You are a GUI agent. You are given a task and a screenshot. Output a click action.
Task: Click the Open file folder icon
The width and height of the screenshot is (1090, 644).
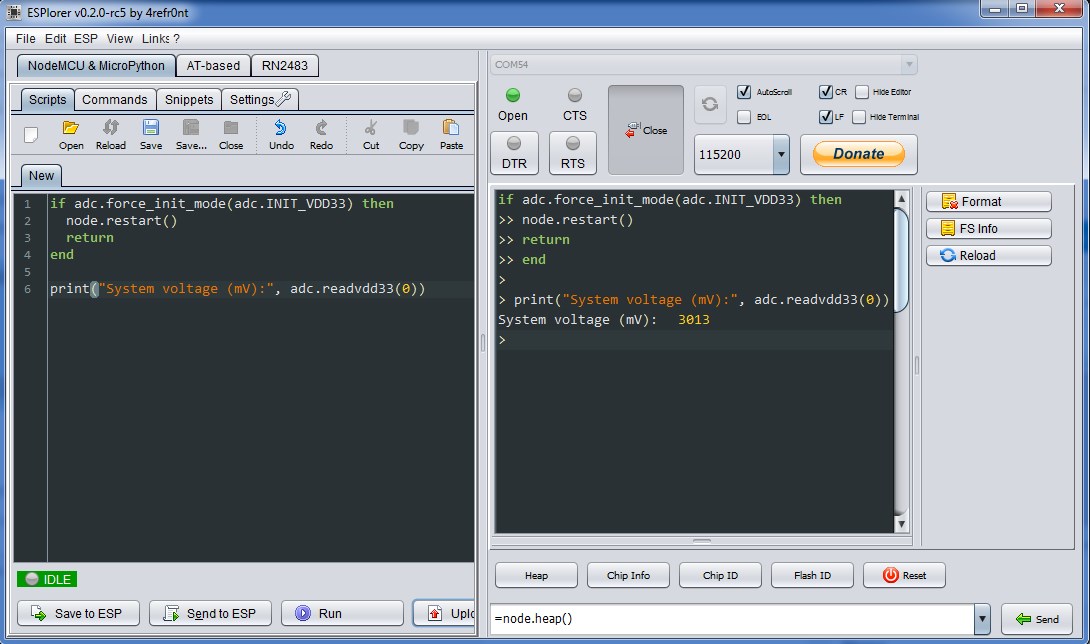(x=71, y=128)
